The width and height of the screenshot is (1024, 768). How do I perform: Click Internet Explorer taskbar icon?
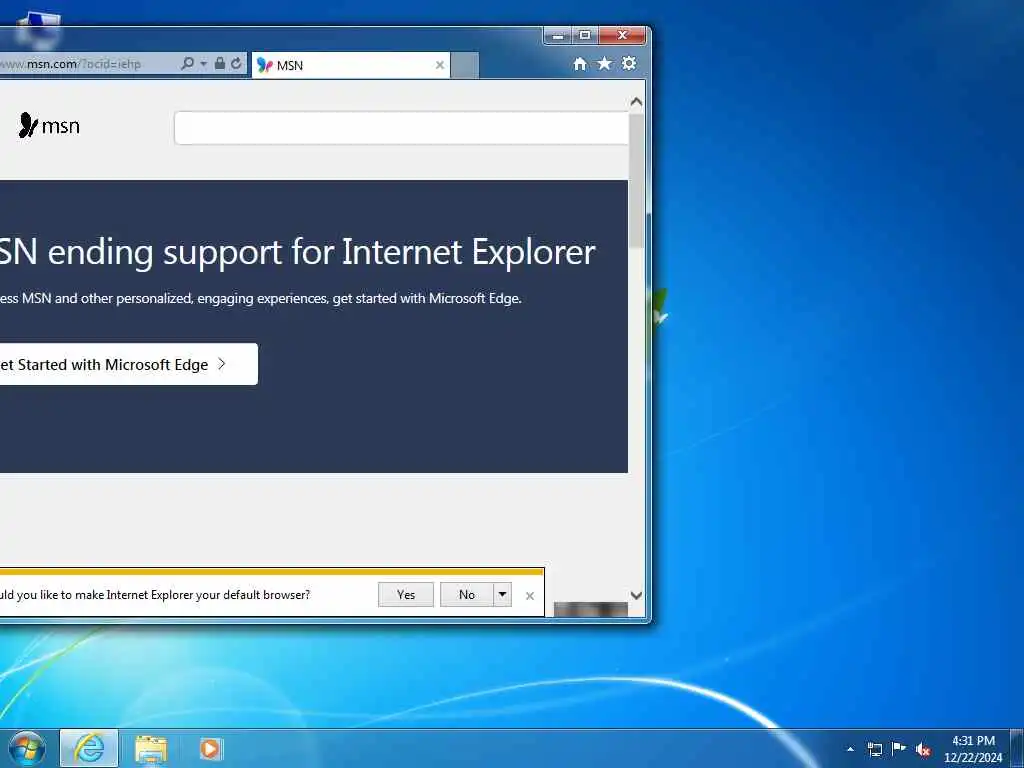click(x=89, y=748)
